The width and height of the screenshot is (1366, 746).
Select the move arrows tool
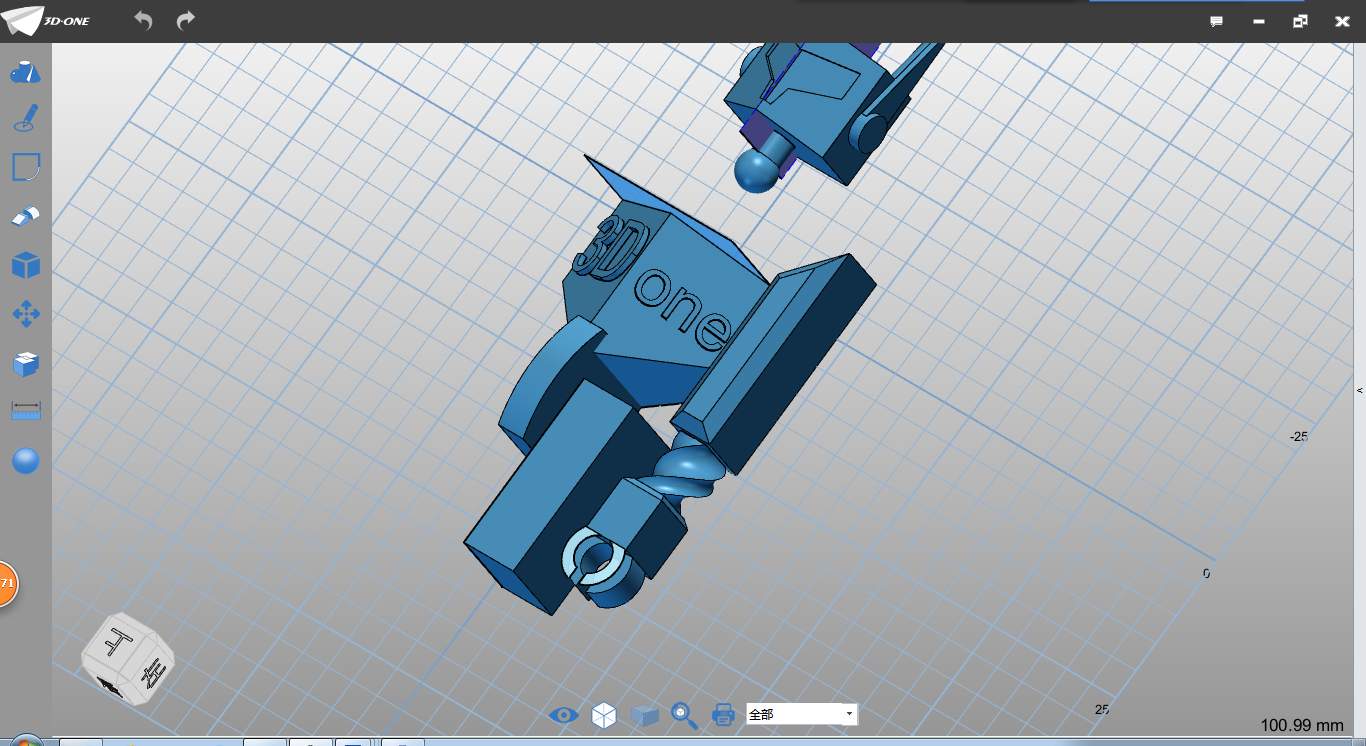click(25, 314)
